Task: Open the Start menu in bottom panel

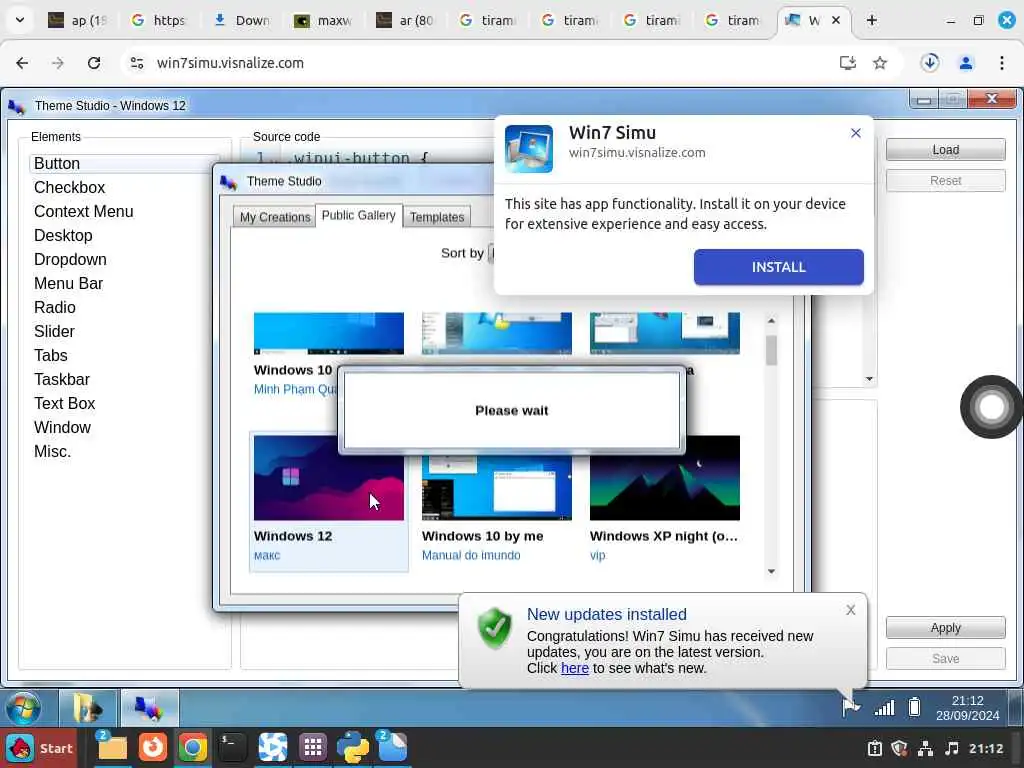Action: pos(39,748)
